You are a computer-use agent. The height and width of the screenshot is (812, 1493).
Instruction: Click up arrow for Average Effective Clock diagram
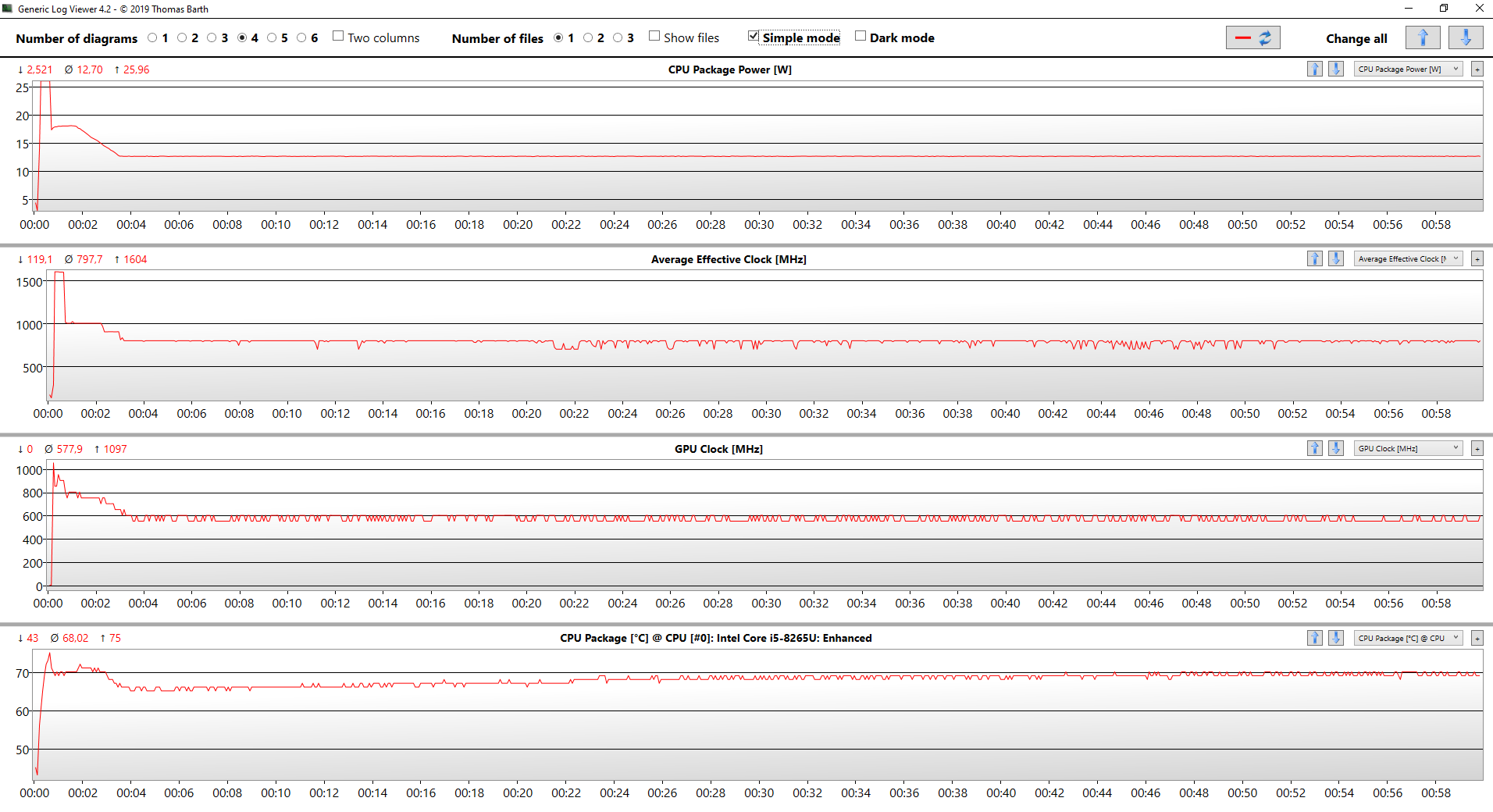click(x=1315, y=258)
